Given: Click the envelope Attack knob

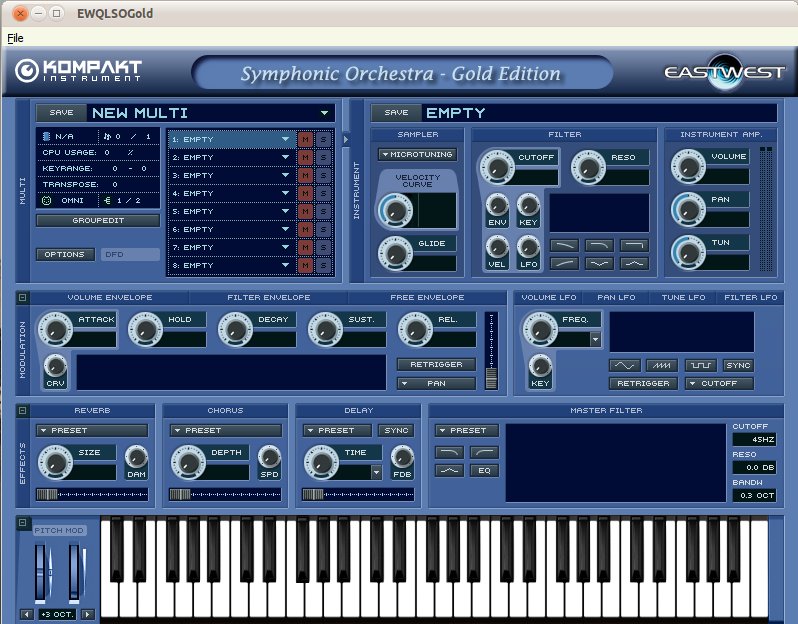Looking at the screenshot, I should click(x=55, y=329).
